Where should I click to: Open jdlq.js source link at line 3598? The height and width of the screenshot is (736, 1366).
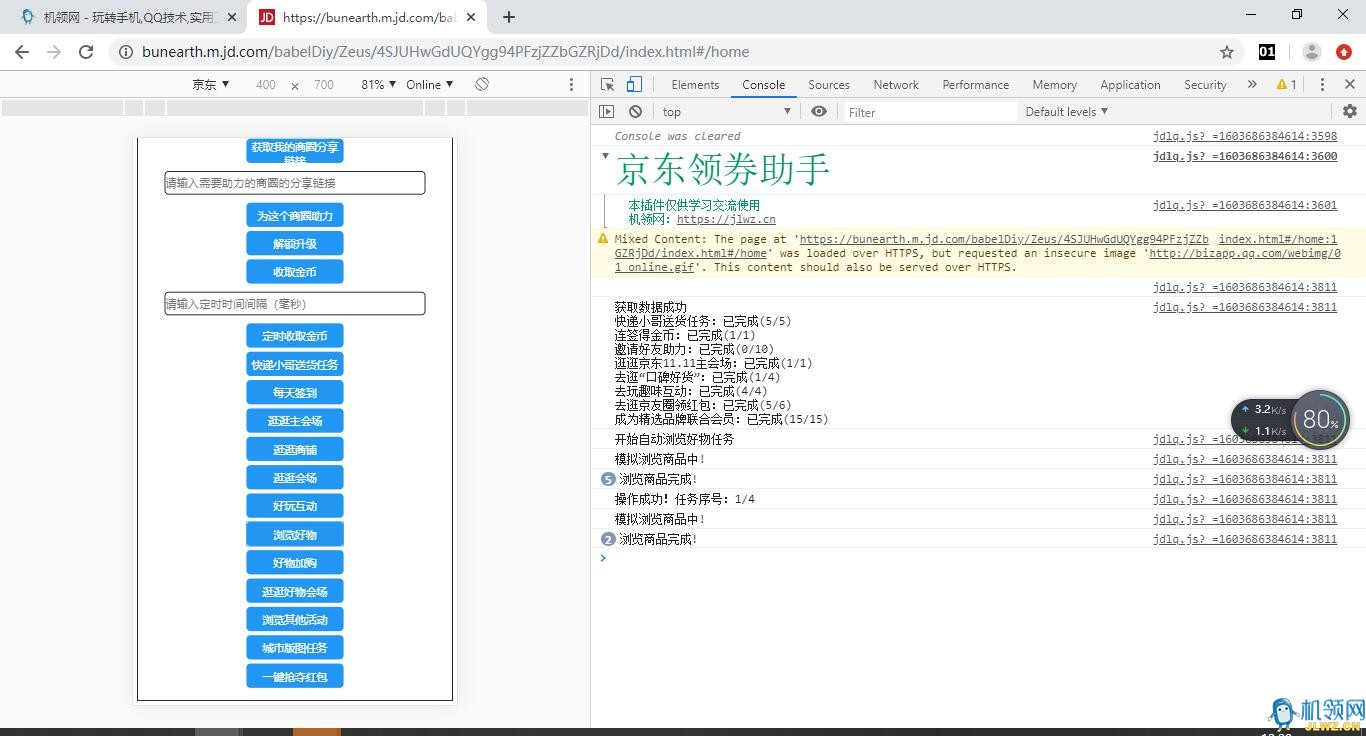(x=1245, y=136)
